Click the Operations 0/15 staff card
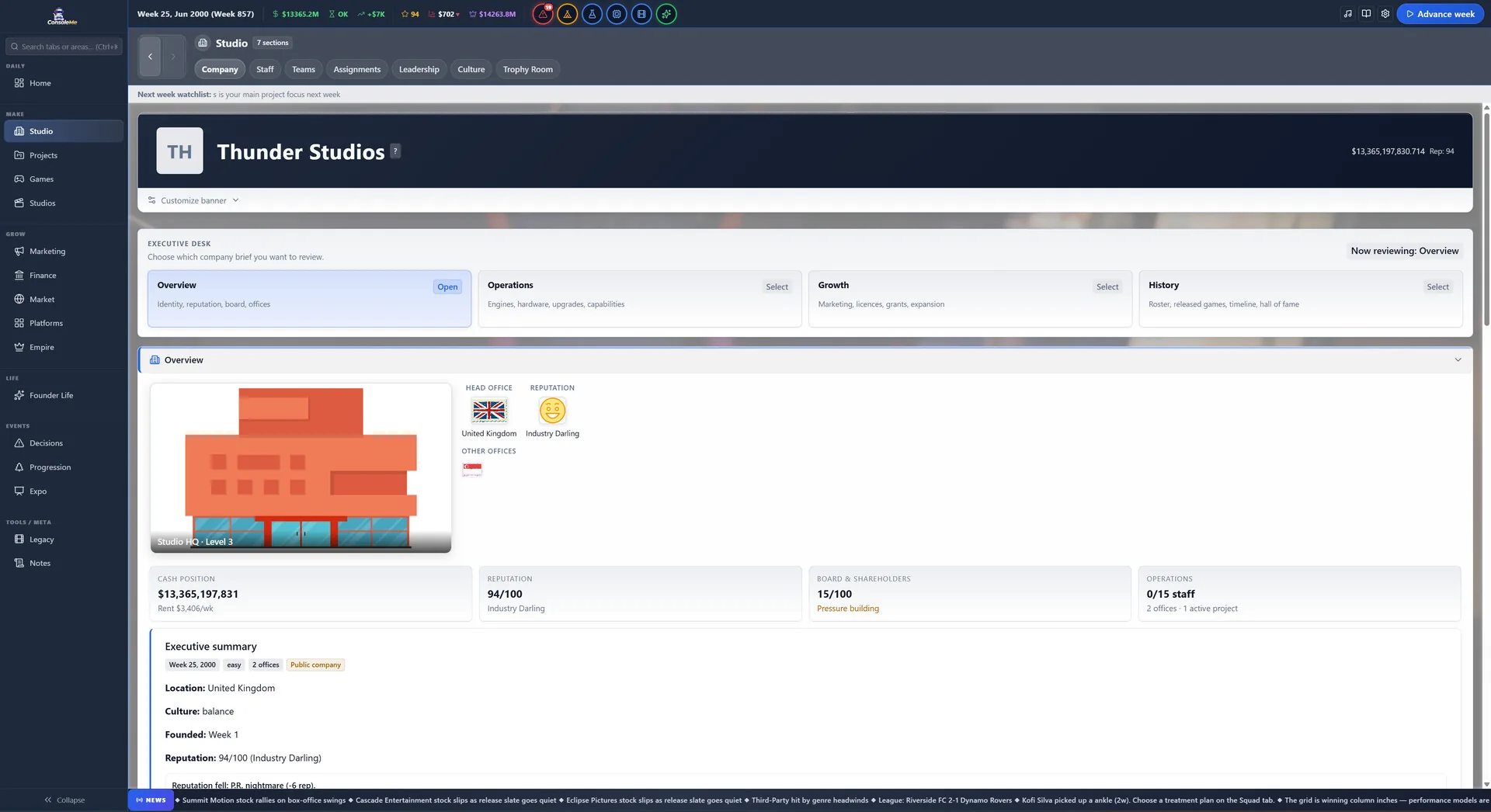This screenshot has height=812, width=1491. coord(1299,594)
